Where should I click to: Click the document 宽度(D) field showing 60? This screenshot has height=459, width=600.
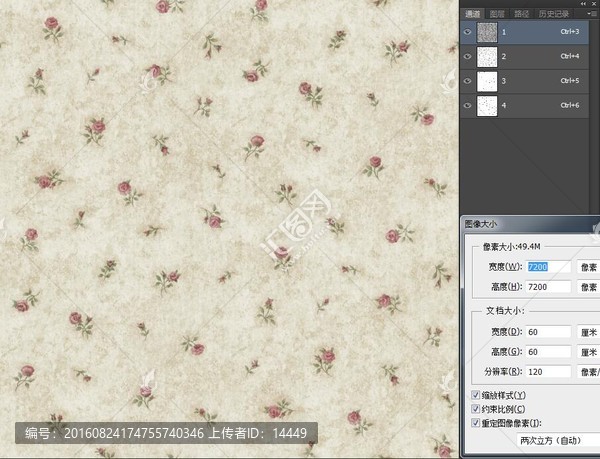pyautogui.click(x=548, y=332)
